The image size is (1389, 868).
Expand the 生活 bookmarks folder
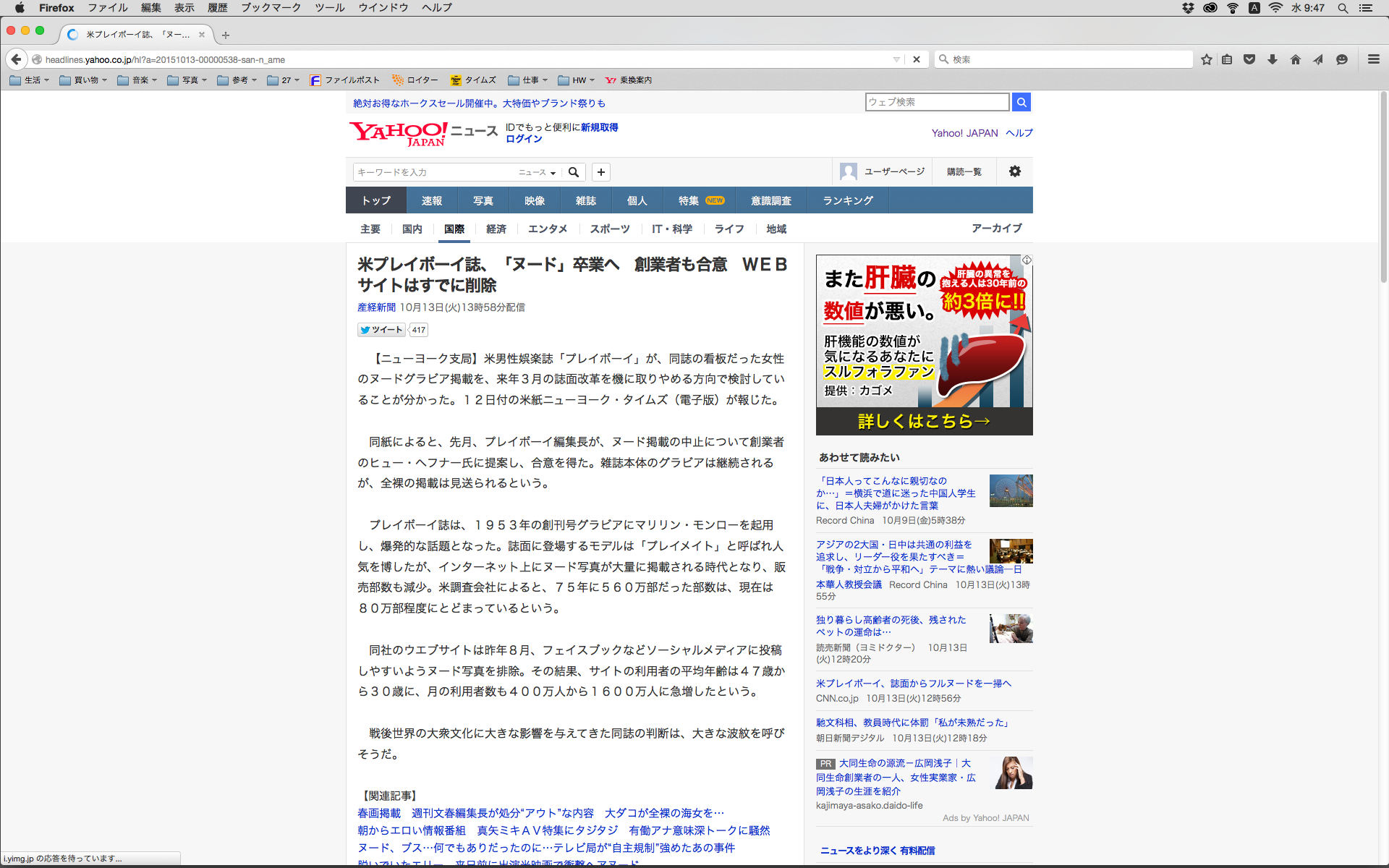point(30,80)
